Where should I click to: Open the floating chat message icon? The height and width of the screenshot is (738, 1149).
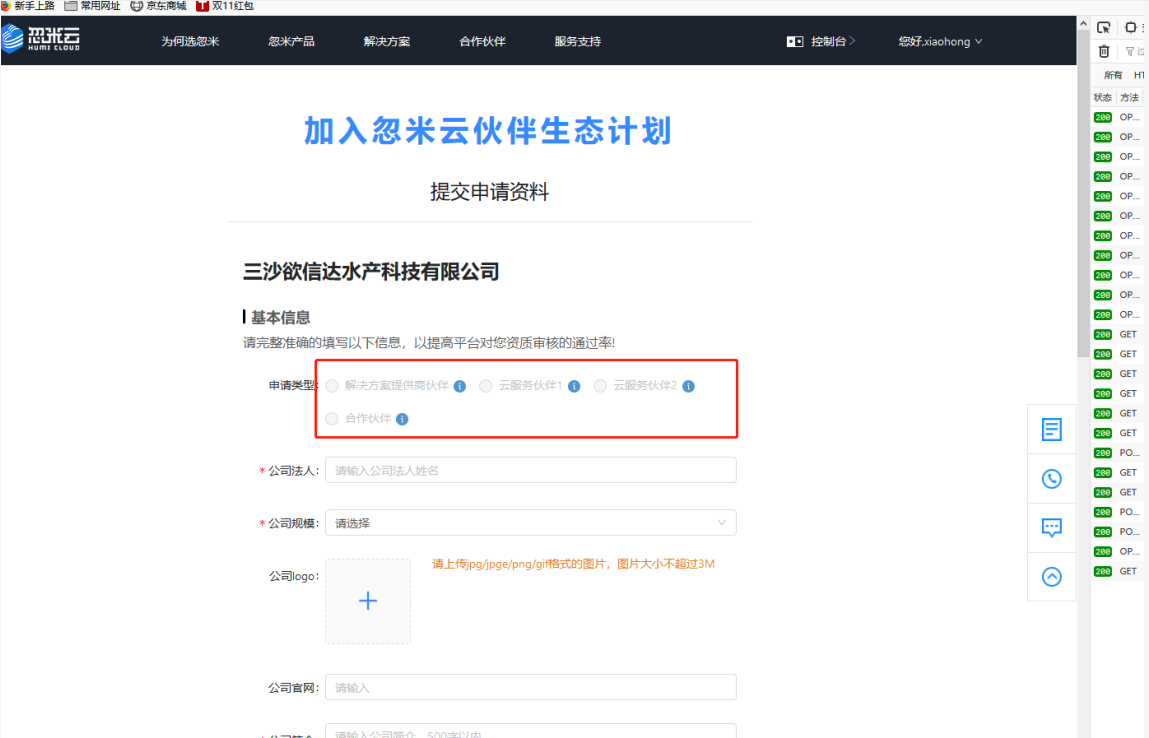1051,527
